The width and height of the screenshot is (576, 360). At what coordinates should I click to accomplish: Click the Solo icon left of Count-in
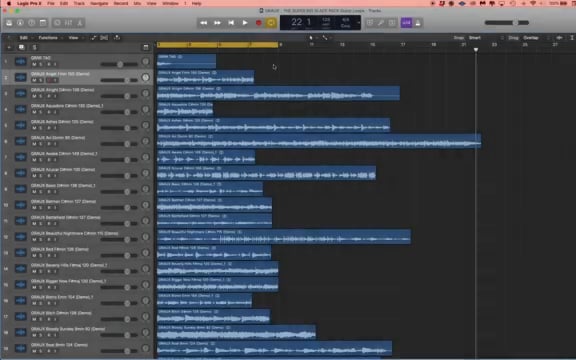click(392, 23)
